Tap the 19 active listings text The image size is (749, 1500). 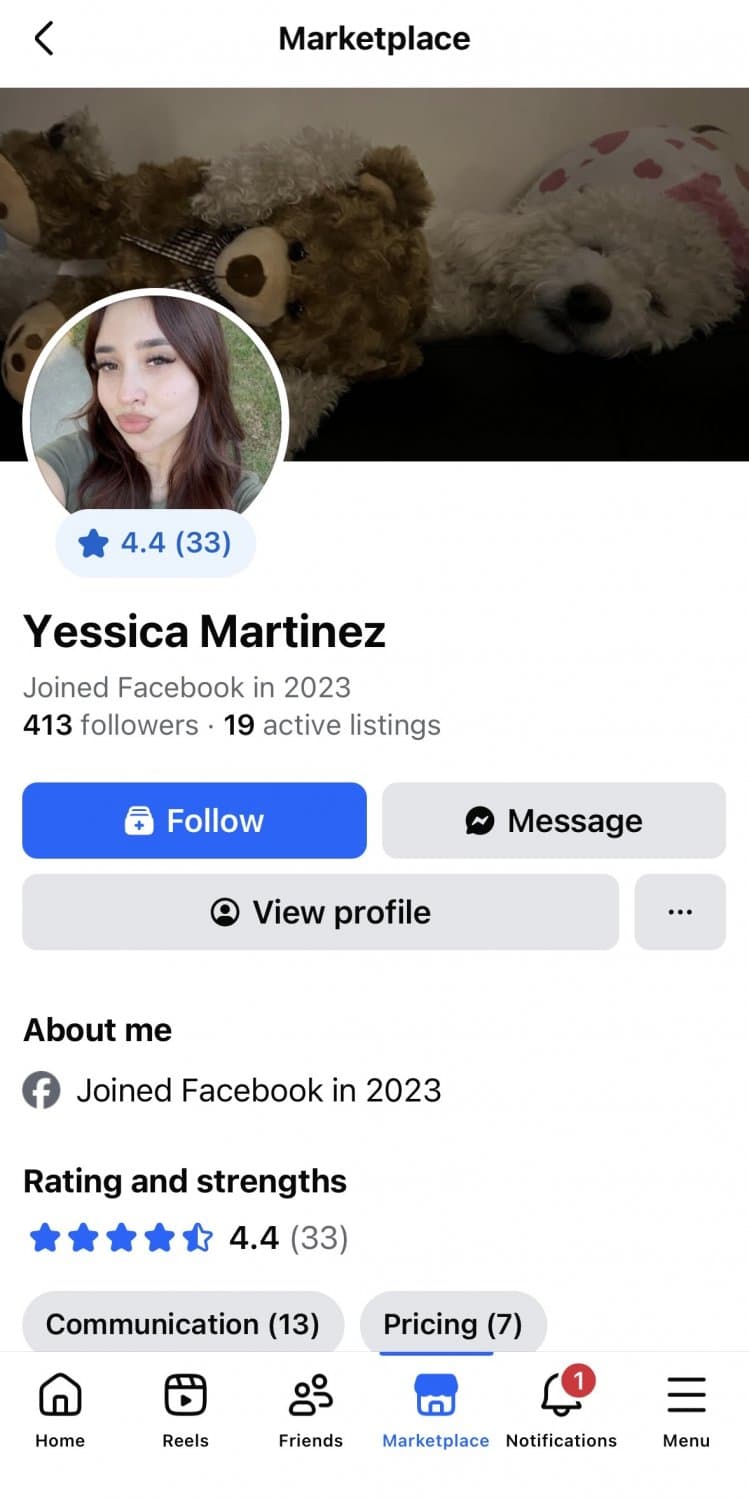pyautogui.click(x=332, y=724)
